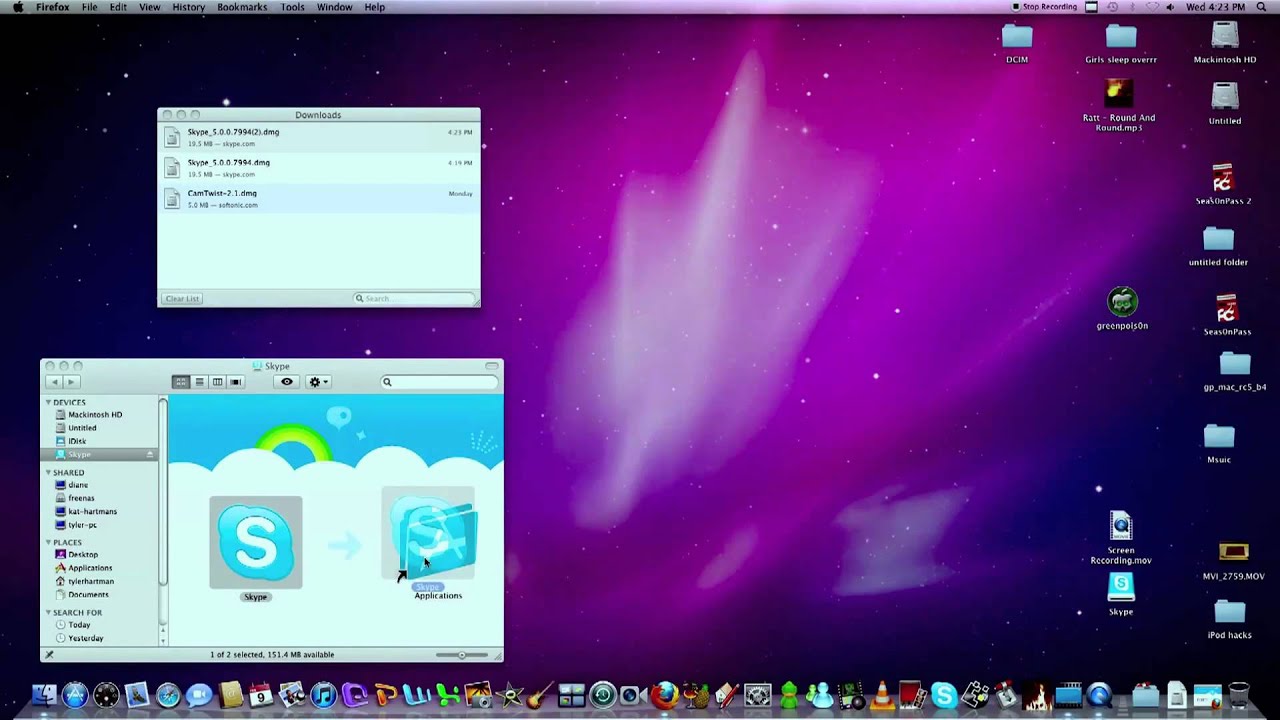
Task: Switch Finder to list view
Action: pos(199,382)
